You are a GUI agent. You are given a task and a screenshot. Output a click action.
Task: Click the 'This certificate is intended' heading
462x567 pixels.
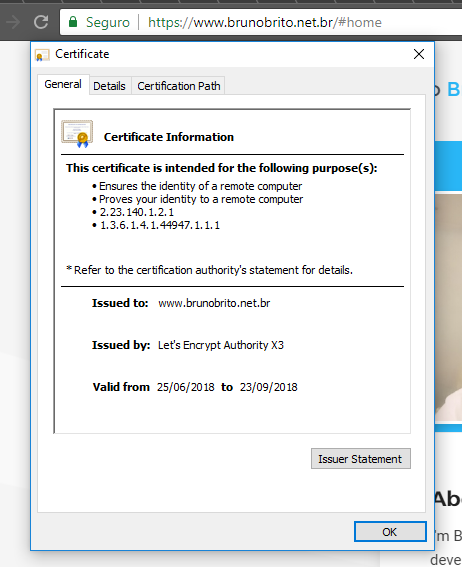(x=222, y=168)
